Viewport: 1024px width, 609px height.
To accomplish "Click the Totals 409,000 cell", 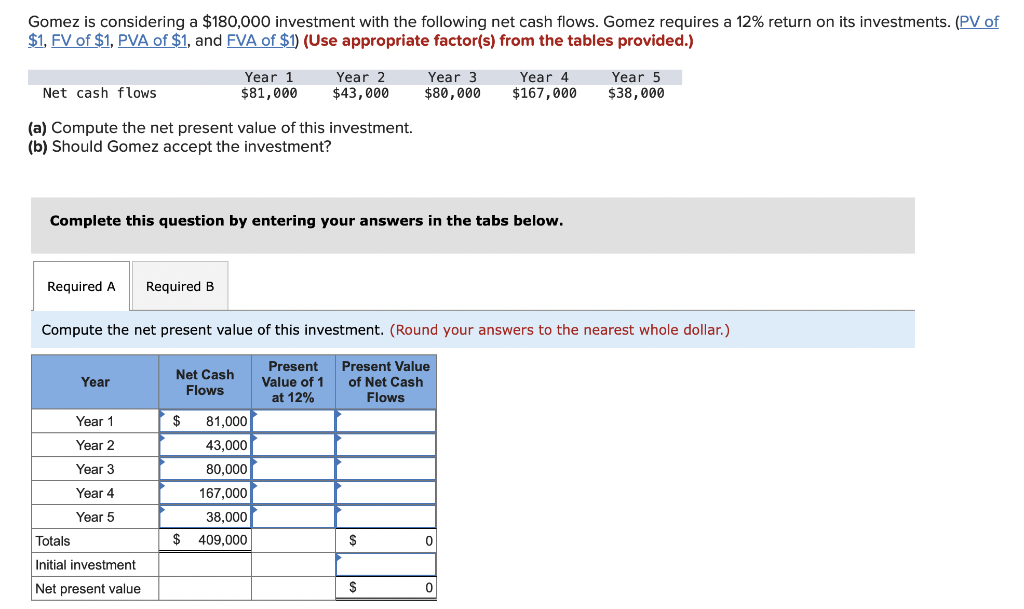I will (205, 540).
